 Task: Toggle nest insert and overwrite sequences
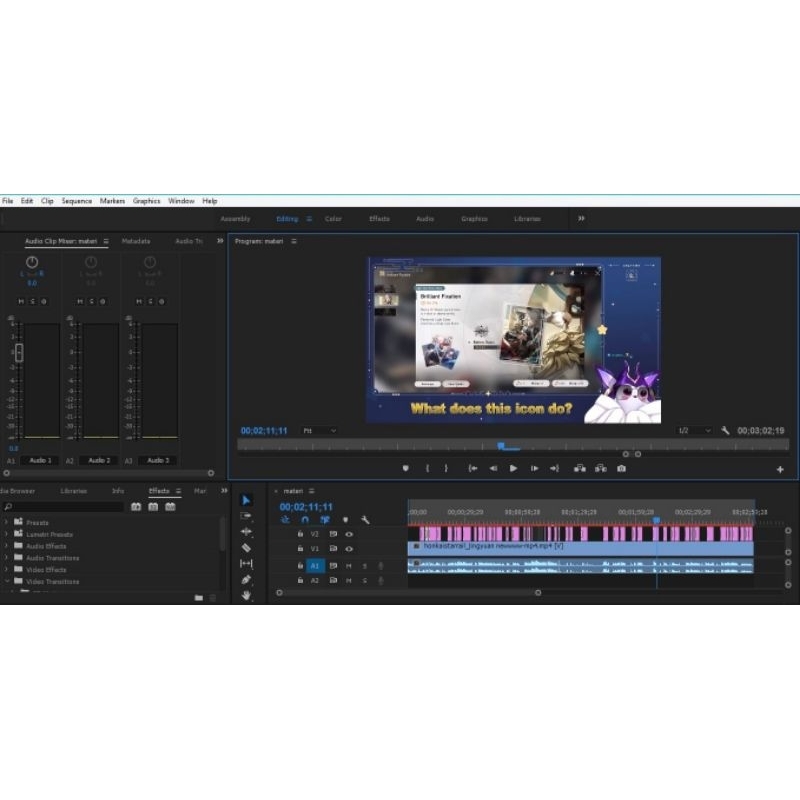tap(285, 520)
